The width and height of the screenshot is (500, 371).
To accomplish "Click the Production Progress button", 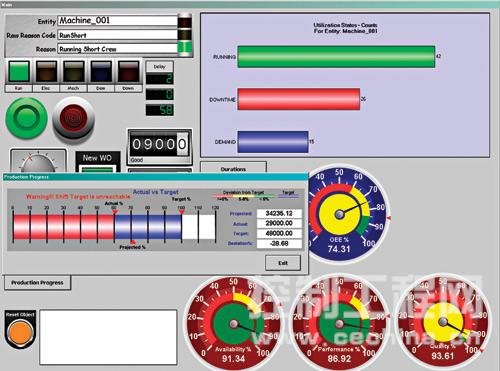I will pyautogui.click(x=37, y=283).
